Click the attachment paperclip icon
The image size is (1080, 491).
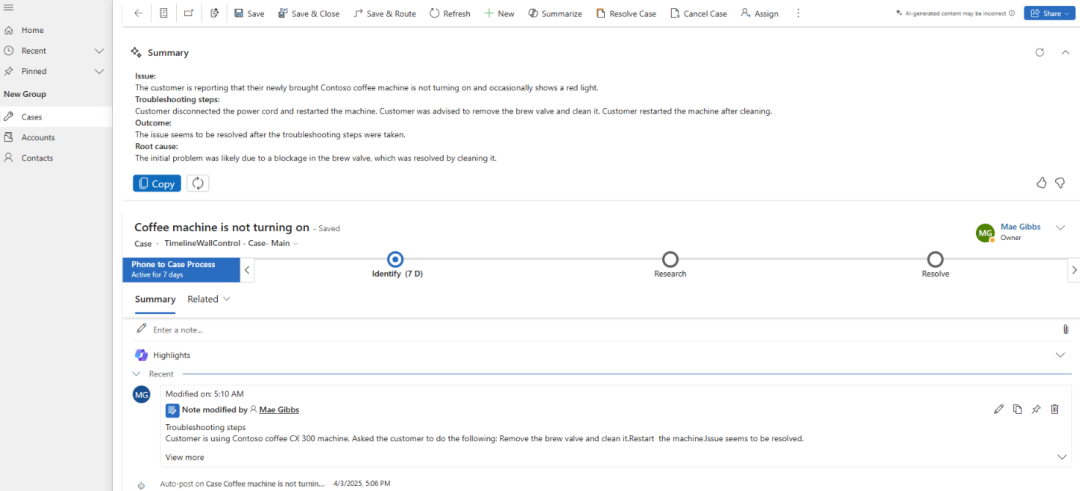1066,330
